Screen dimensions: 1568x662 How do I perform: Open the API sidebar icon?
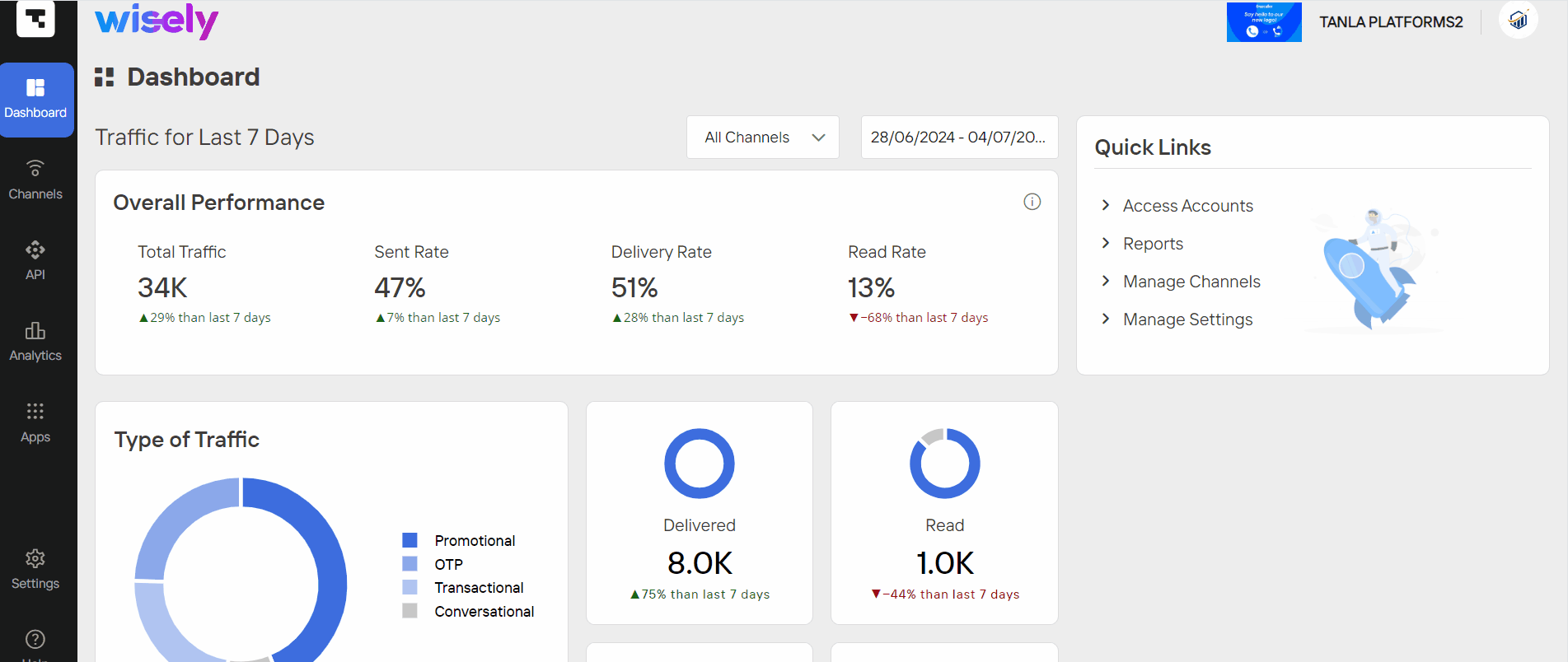click(35, 249)
